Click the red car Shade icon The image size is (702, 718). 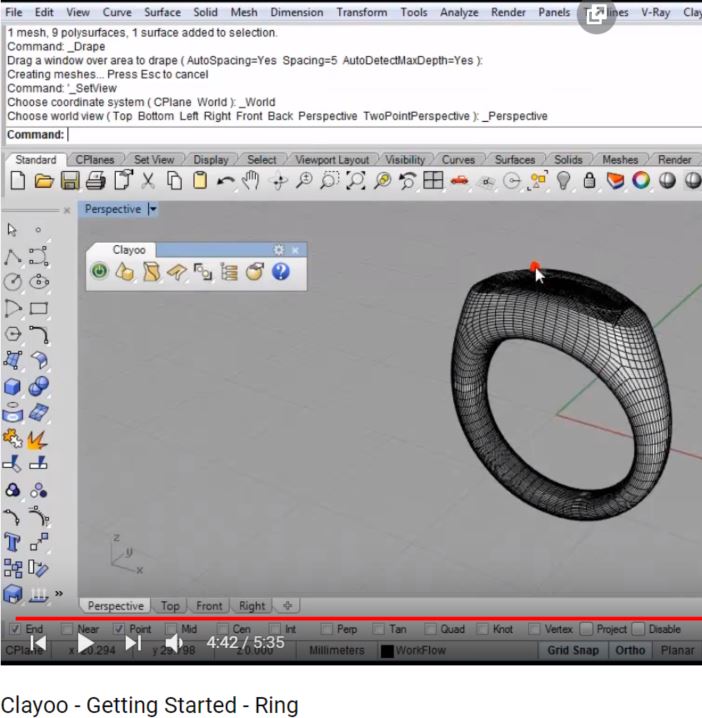(x=459, y=180)
